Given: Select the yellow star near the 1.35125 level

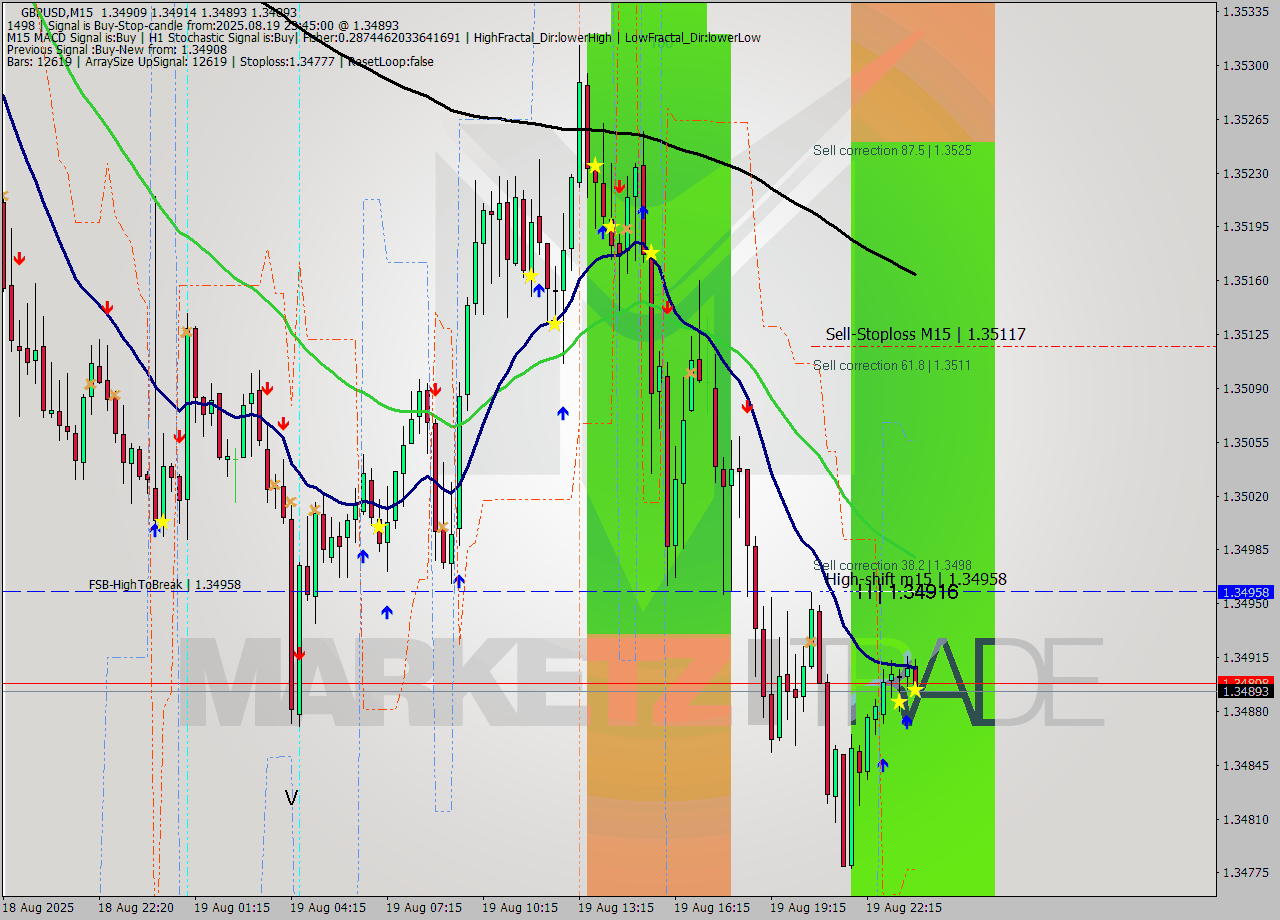Looking at the screenshot, I should coord(555,323).
